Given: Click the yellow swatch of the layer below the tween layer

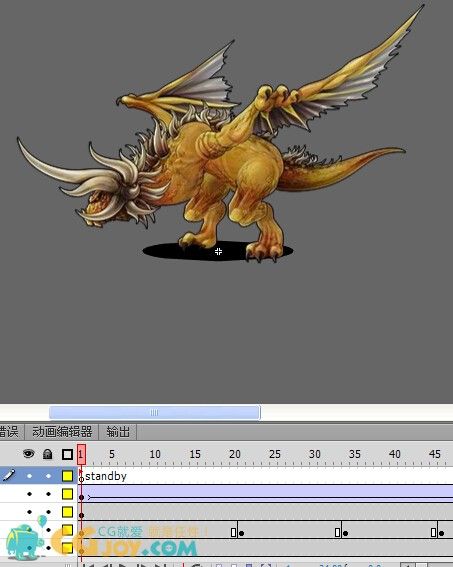Looking at the screenshot, I should [67, 512].
